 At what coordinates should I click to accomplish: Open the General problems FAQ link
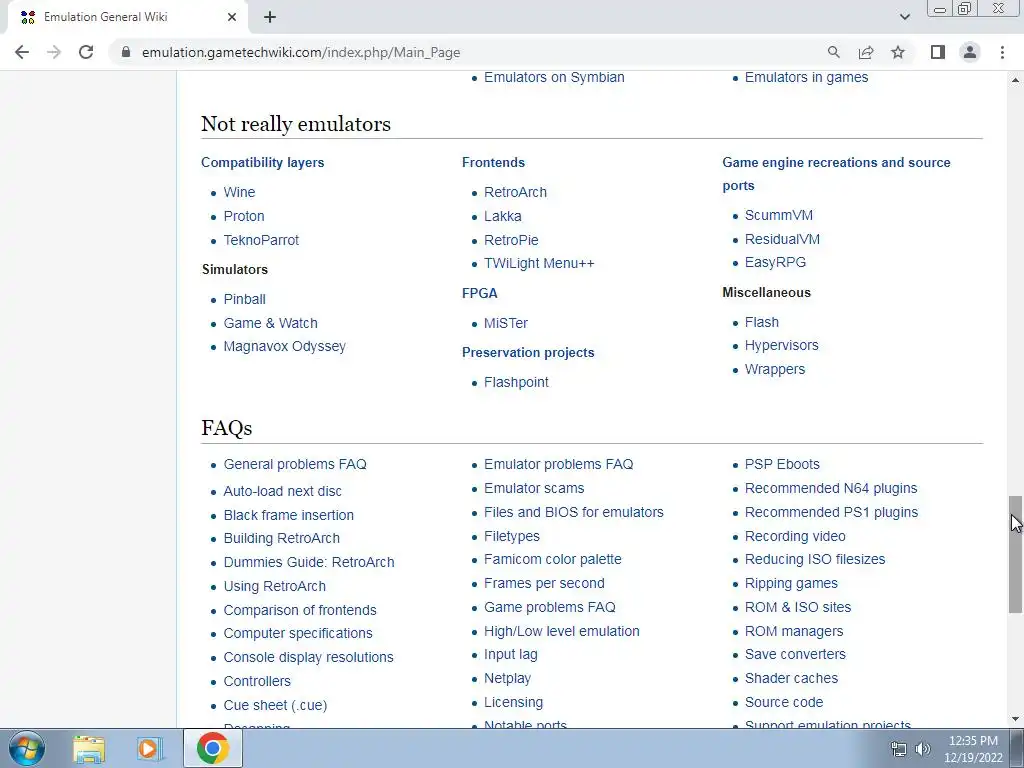coord(295,464)
